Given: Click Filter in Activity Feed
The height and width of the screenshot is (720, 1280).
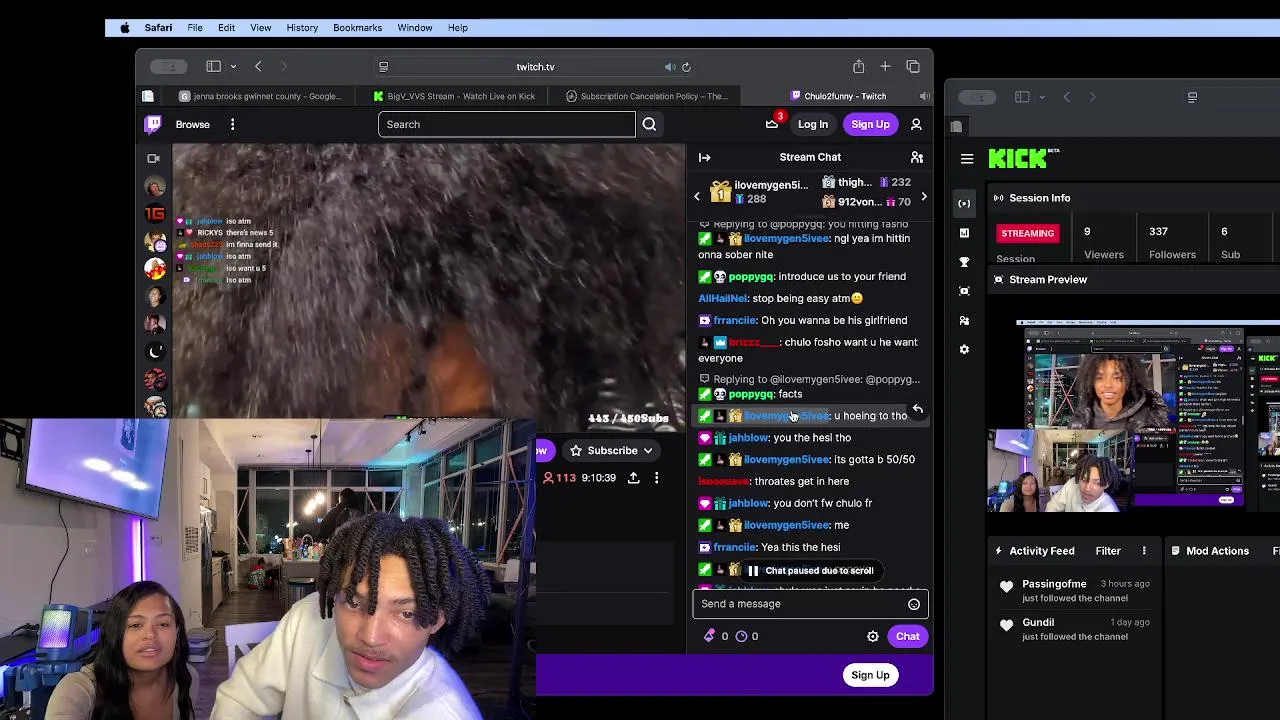Looking at the screenshot, I should [x=1108, y=551].
